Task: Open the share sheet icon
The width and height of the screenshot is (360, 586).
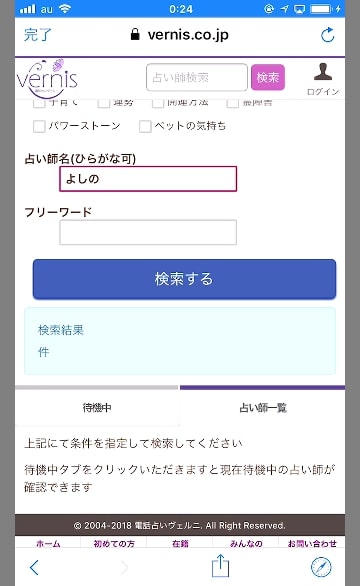Action: (220, 566)
